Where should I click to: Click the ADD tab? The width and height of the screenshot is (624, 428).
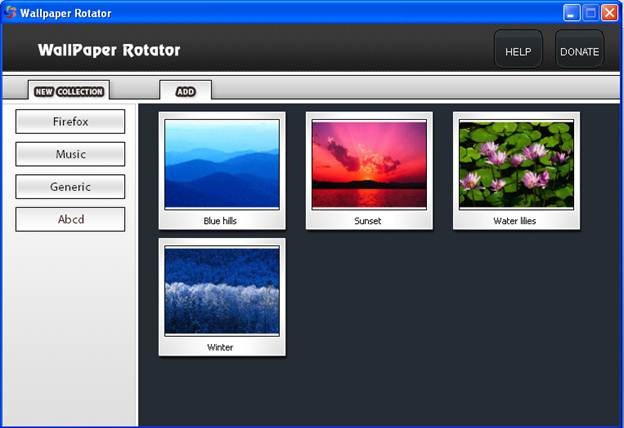[x=185, y=91]
